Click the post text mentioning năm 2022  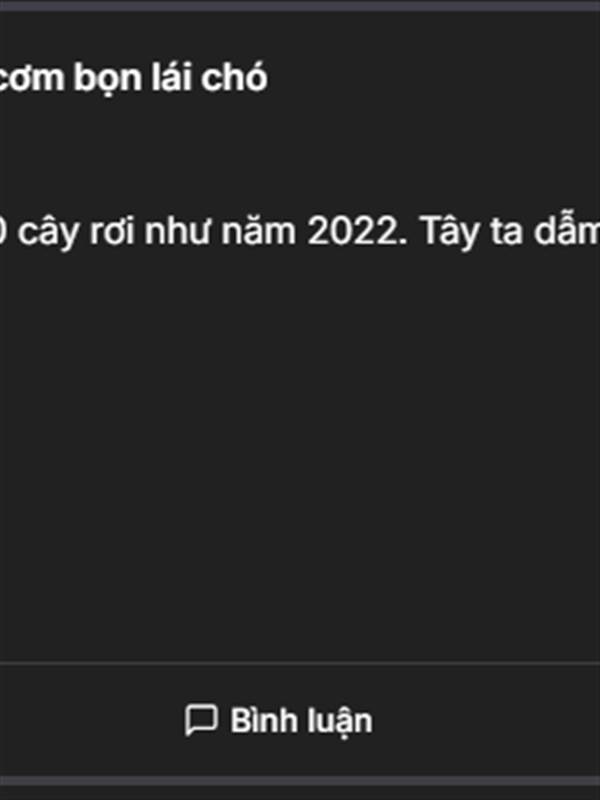(x=300, y=232)
